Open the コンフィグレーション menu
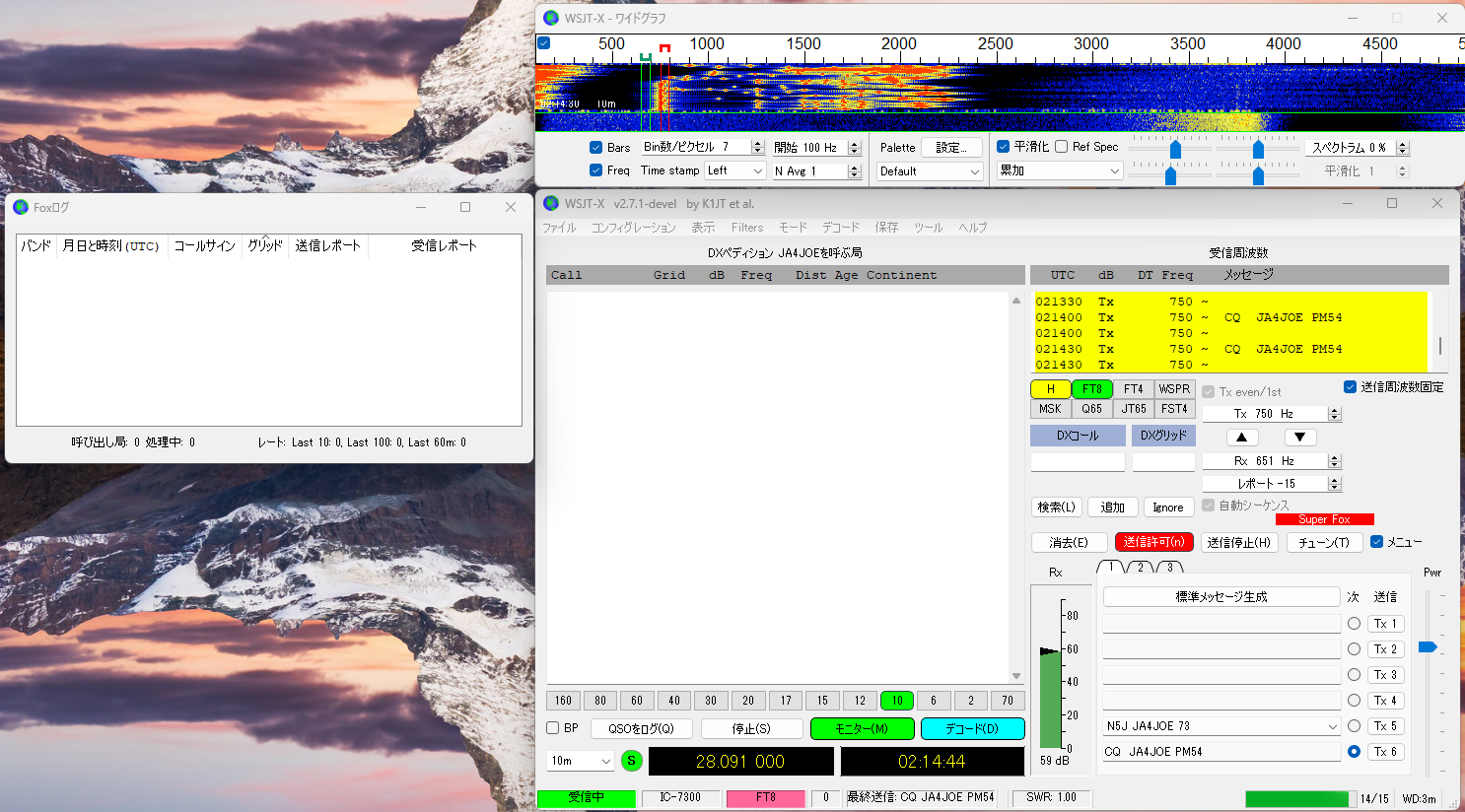 pos(634,228)
